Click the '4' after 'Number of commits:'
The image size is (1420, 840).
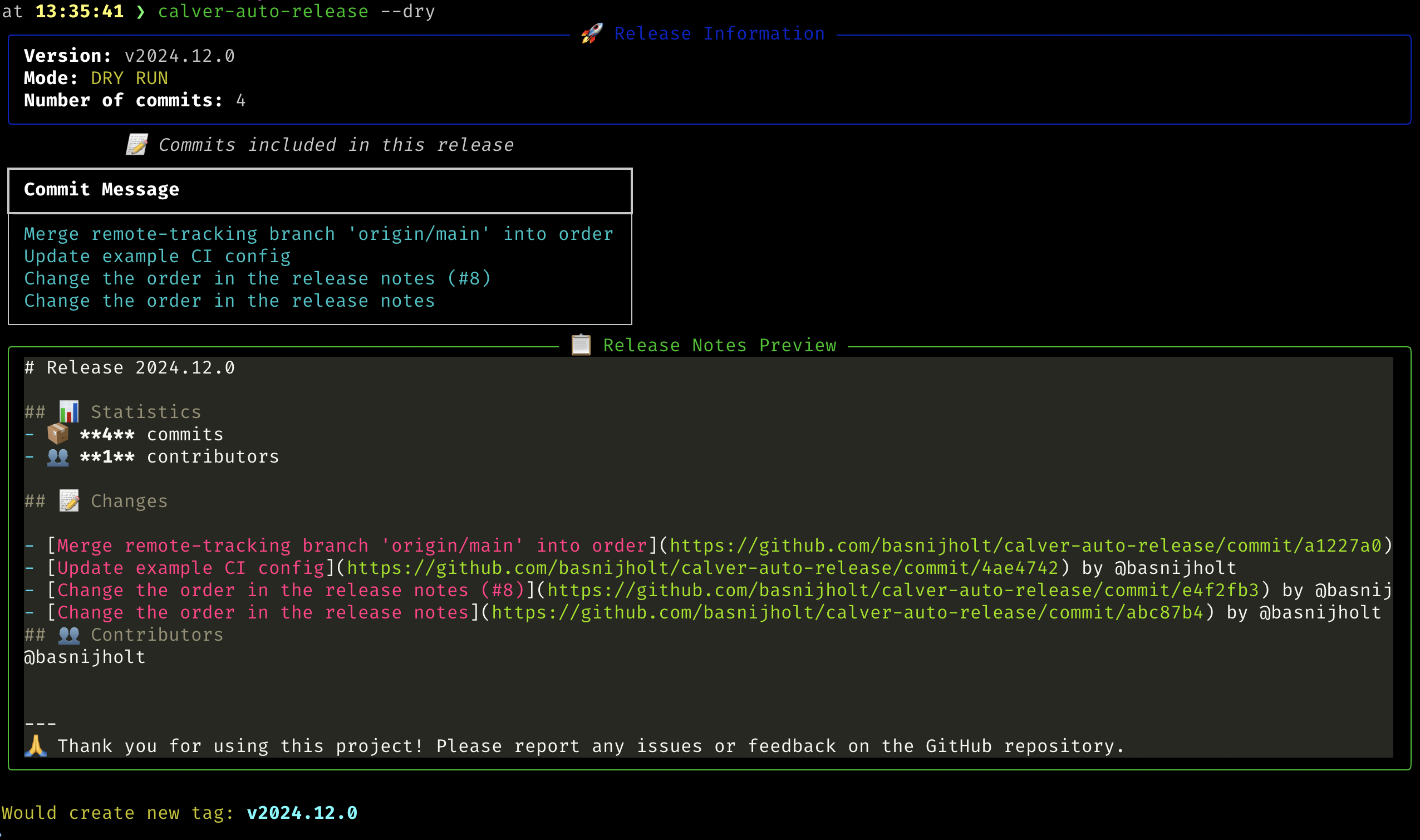click(240, 101)
